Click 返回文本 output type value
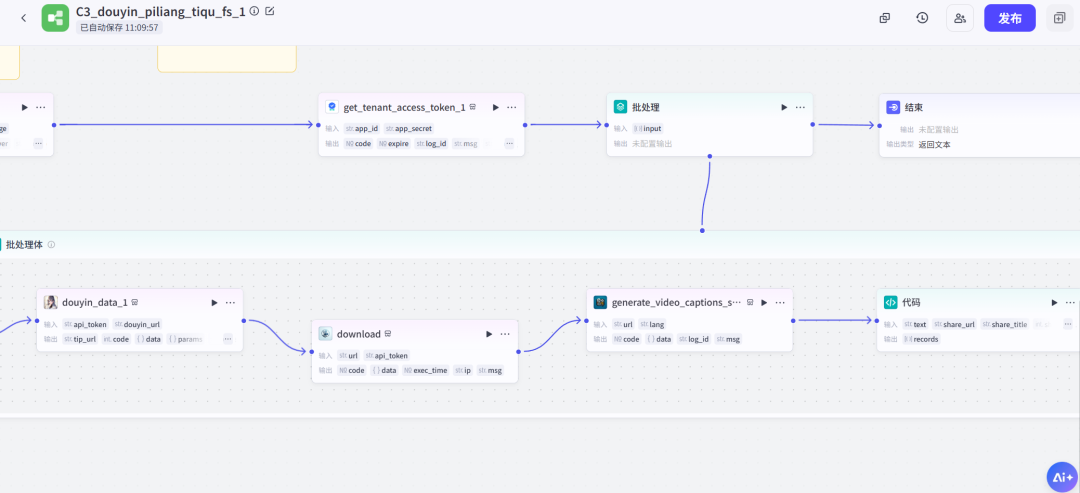This screenshot has width=1080, height=493. point(935,145)
